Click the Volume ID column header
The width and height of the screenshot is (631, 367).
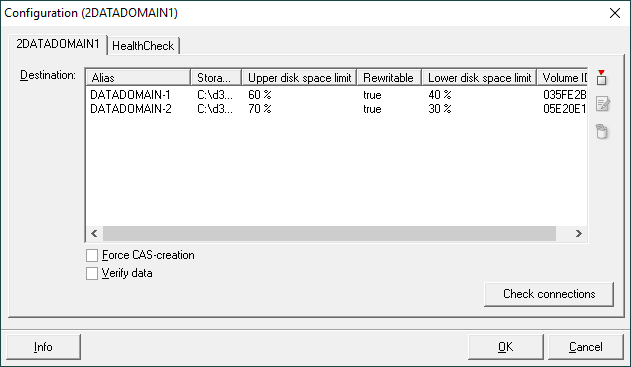point(562,77)
